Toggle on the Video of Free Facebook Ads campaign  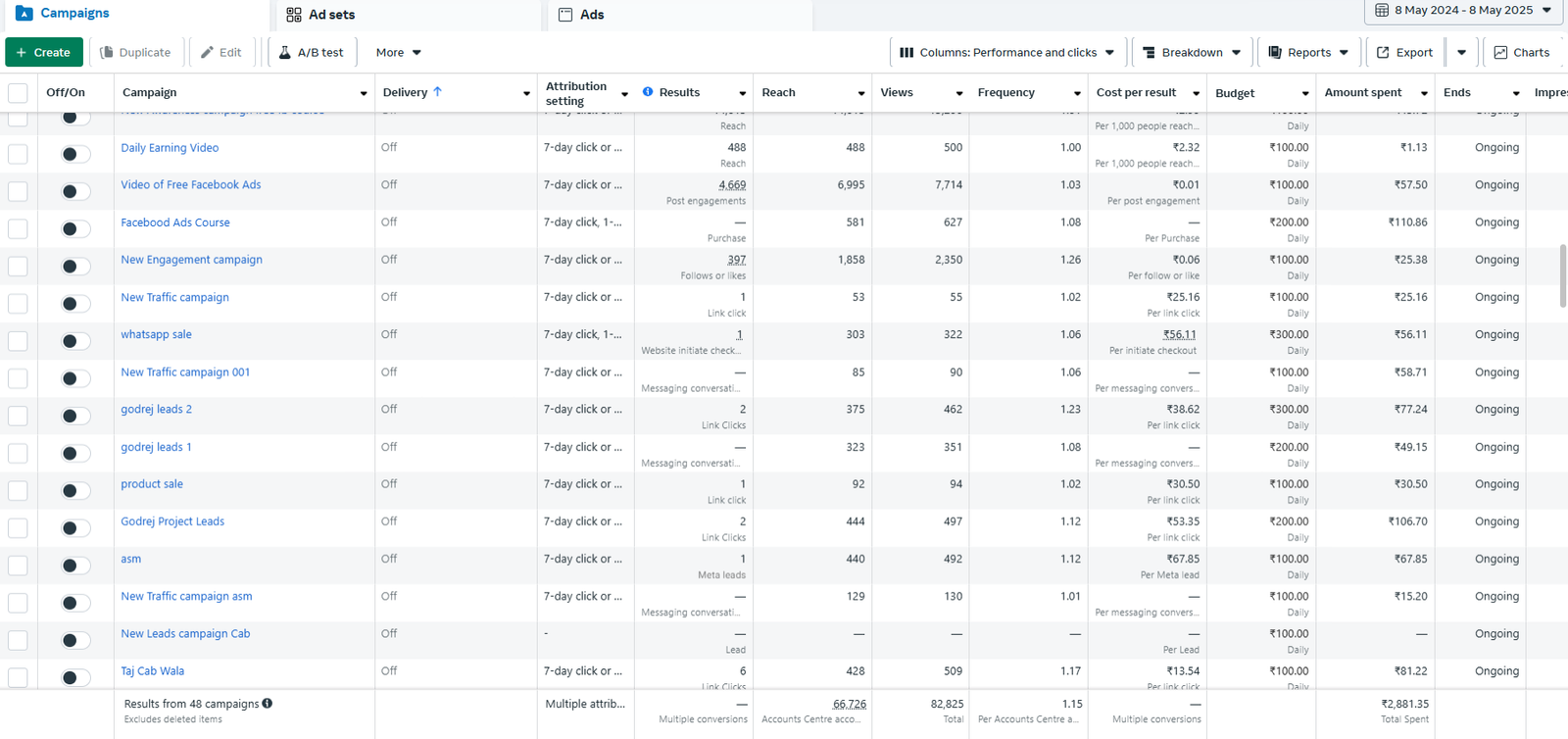pos(75,191)
